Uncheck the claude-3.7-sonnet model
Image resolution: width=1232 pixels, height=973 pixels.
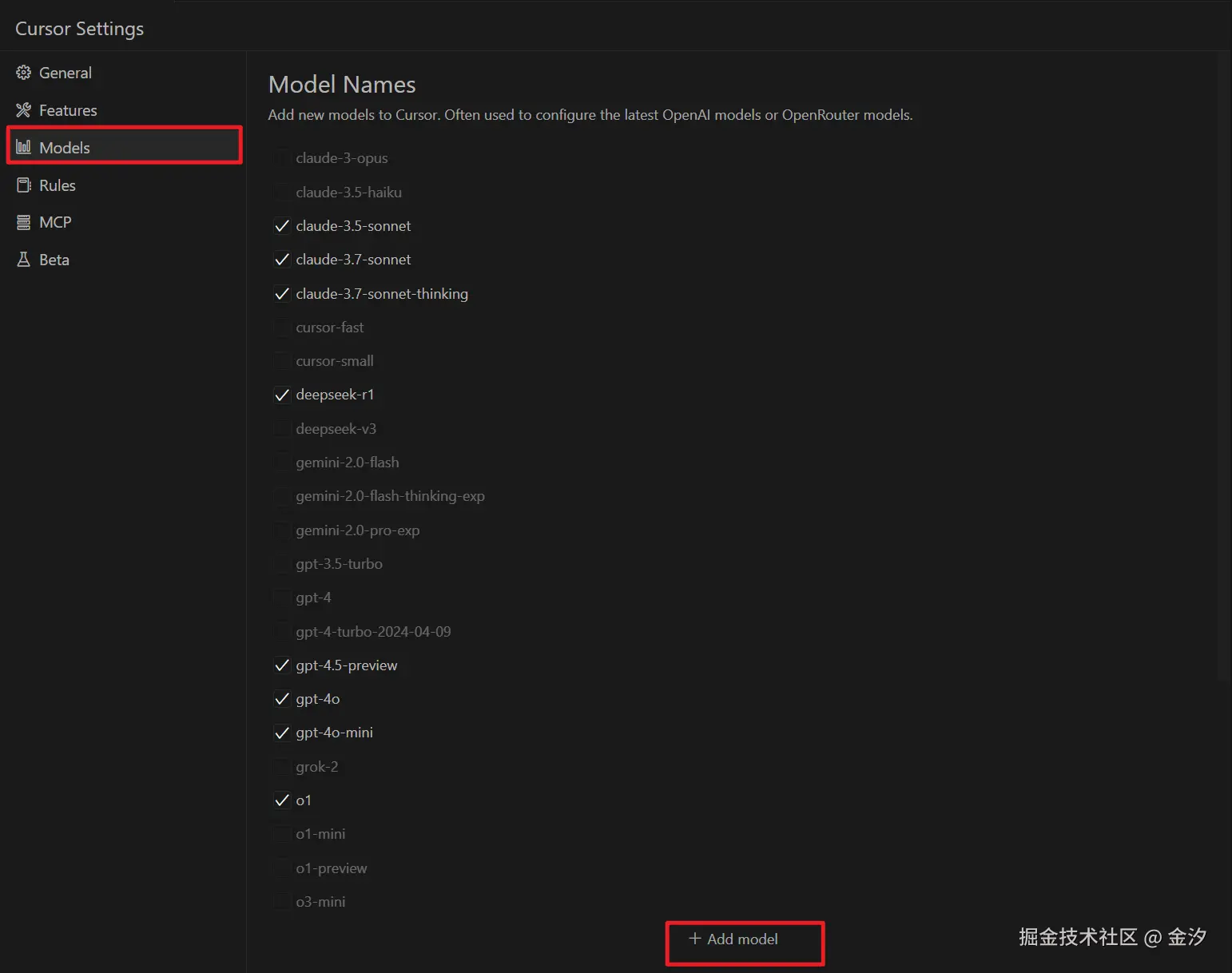click(282, 260)
